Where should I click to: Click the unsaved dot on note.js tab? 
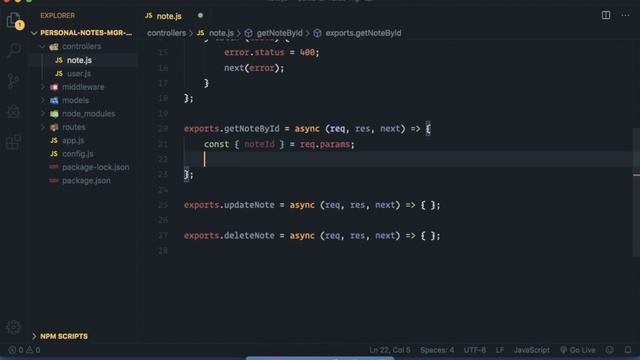200,16
